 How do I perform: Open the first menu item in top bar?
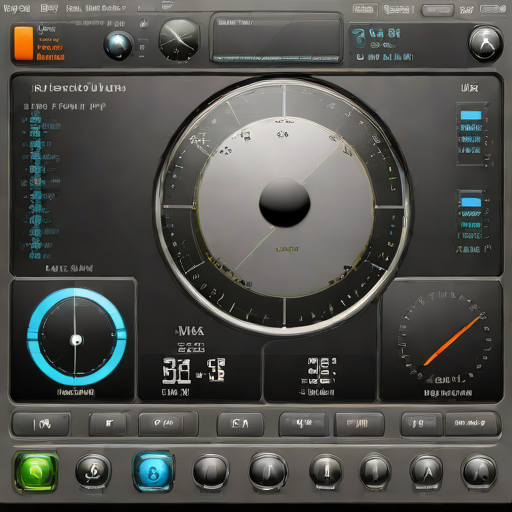pos(17,9)
